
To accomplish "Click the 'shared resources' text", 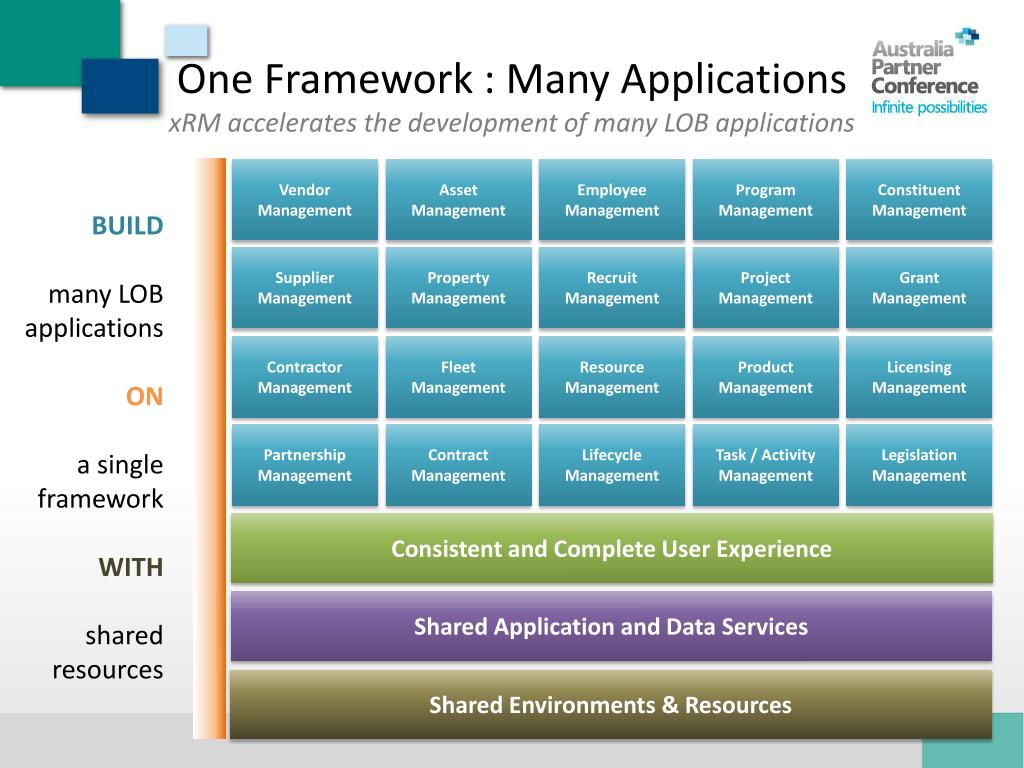I will [108, 652].
